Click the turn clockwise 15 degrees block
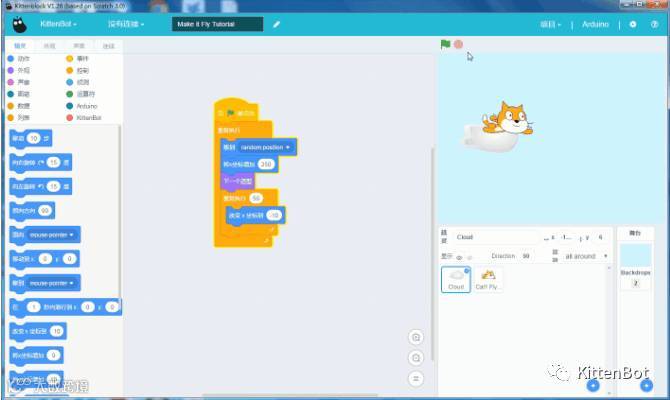Screen dimensions: 670x400 click(41, 163)
